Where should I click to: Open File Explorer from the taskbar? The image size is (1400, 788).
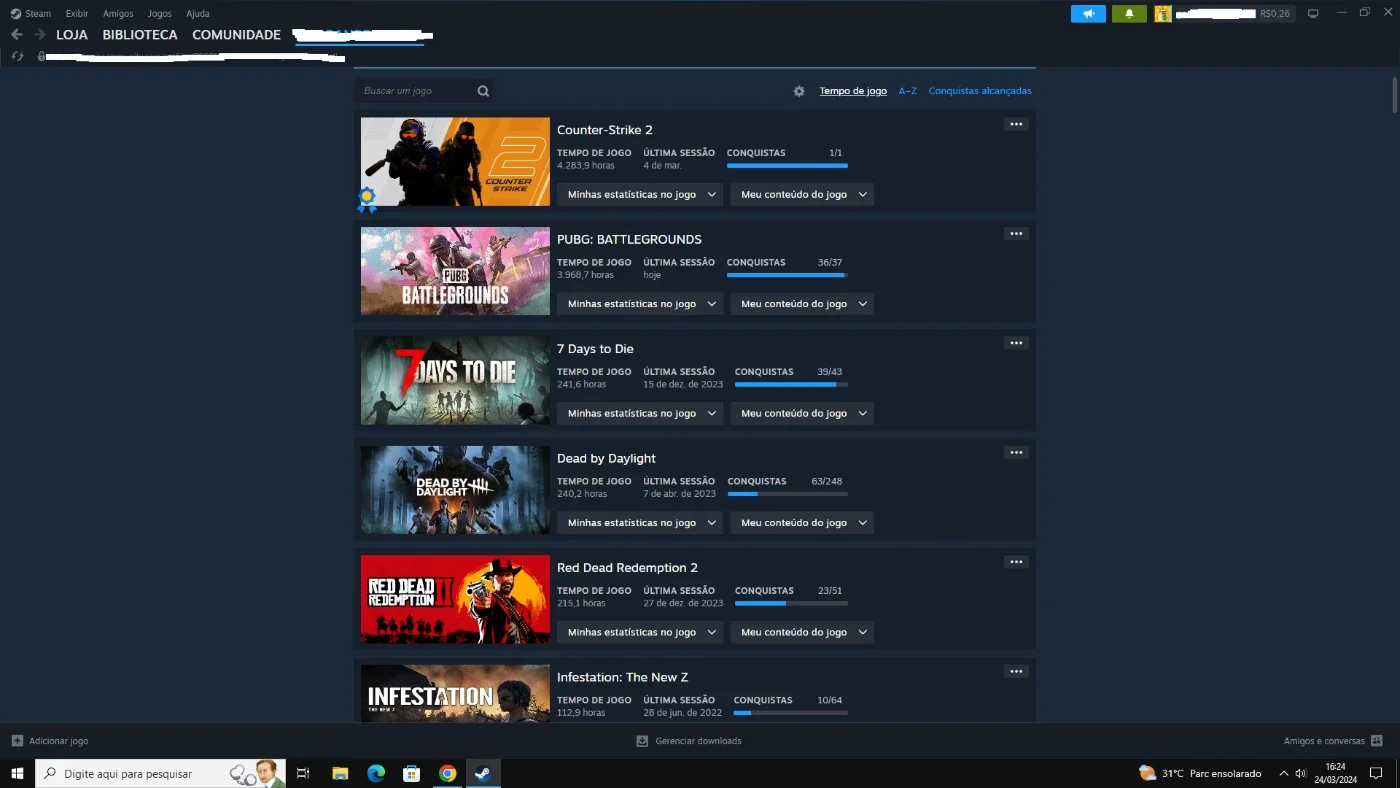340,773
